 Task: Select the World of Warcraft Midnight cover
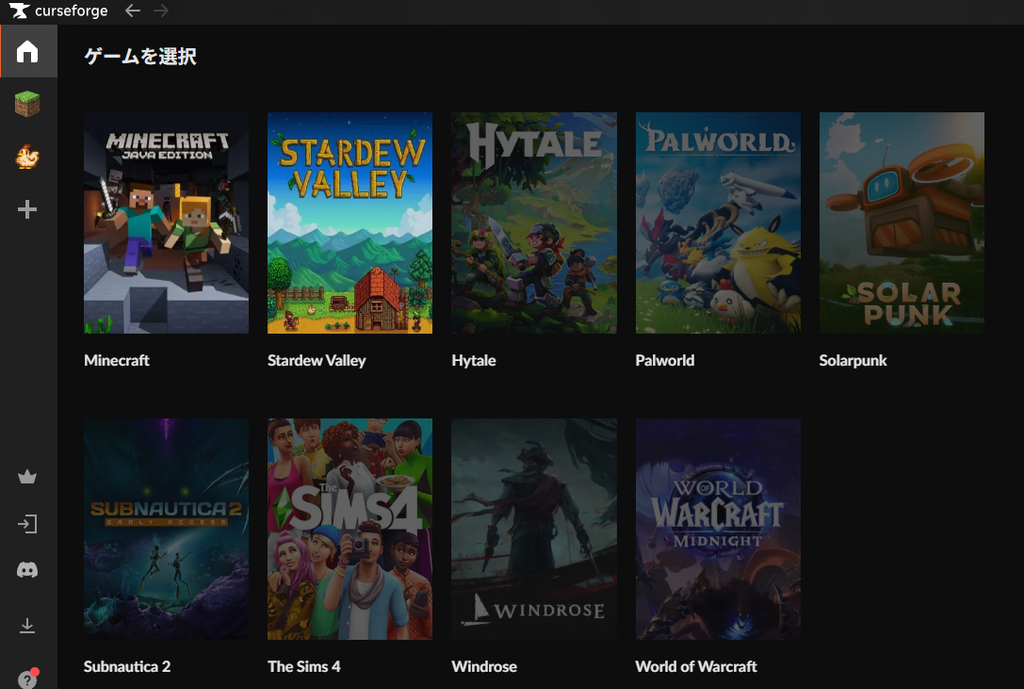point(718,529)
